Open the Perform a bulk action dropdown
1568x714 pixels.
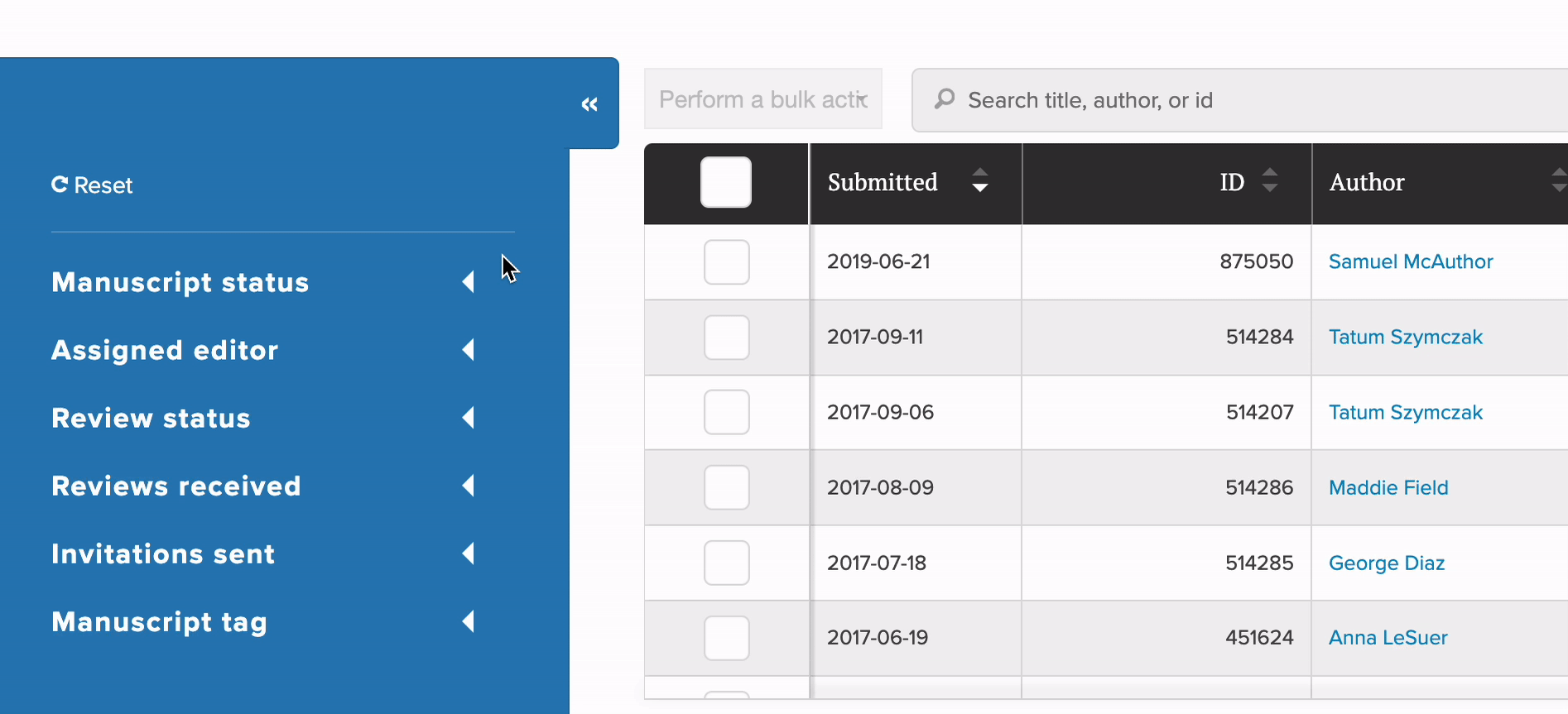763,99
